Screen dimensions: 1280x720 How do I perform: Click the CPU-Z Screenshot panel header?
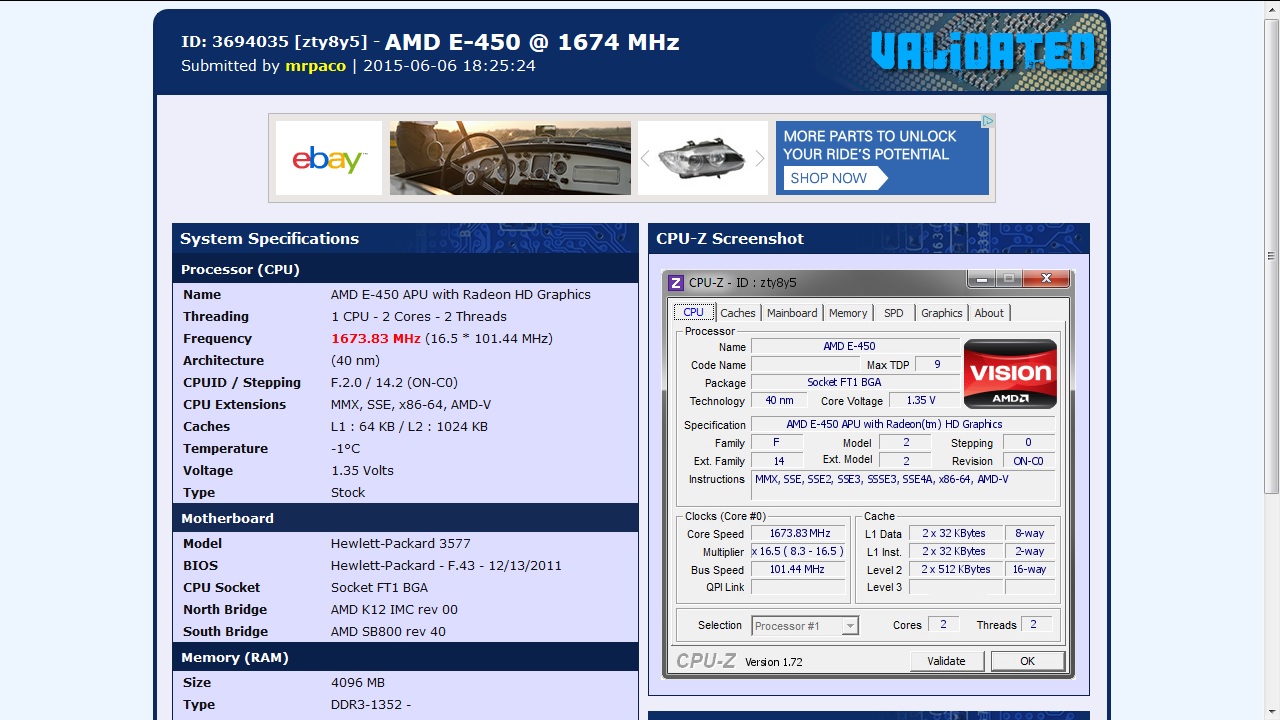(869, 238)
